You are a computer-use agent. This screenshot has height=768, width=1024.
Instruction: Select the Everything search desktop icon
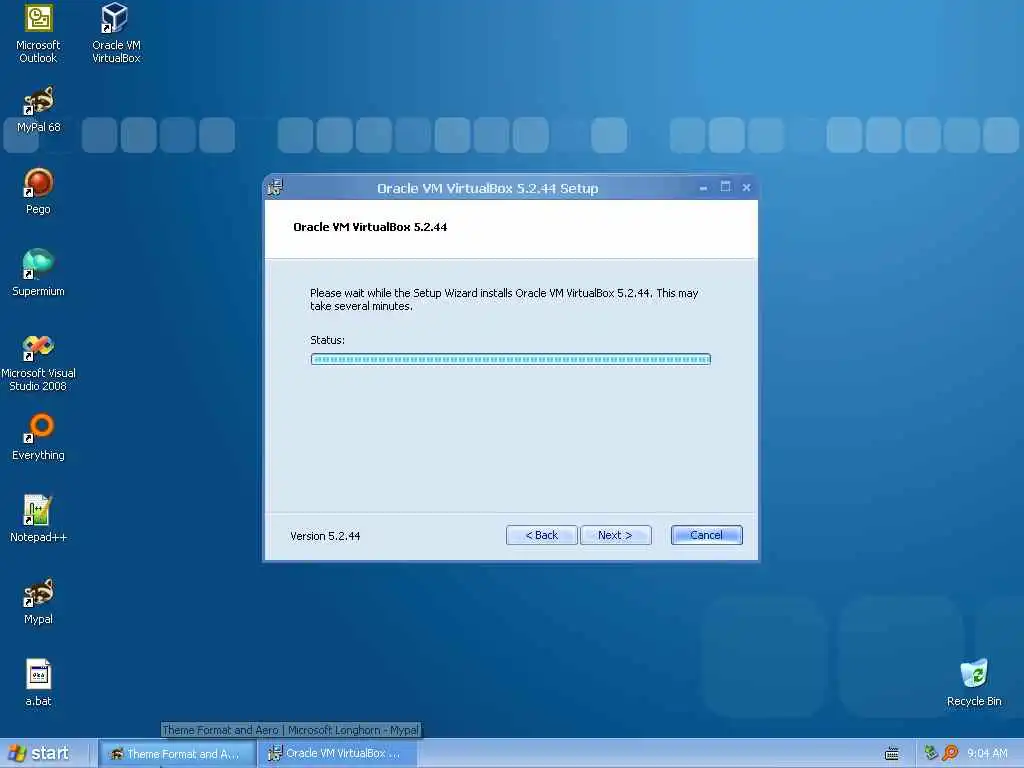click(x=38, y=437)
